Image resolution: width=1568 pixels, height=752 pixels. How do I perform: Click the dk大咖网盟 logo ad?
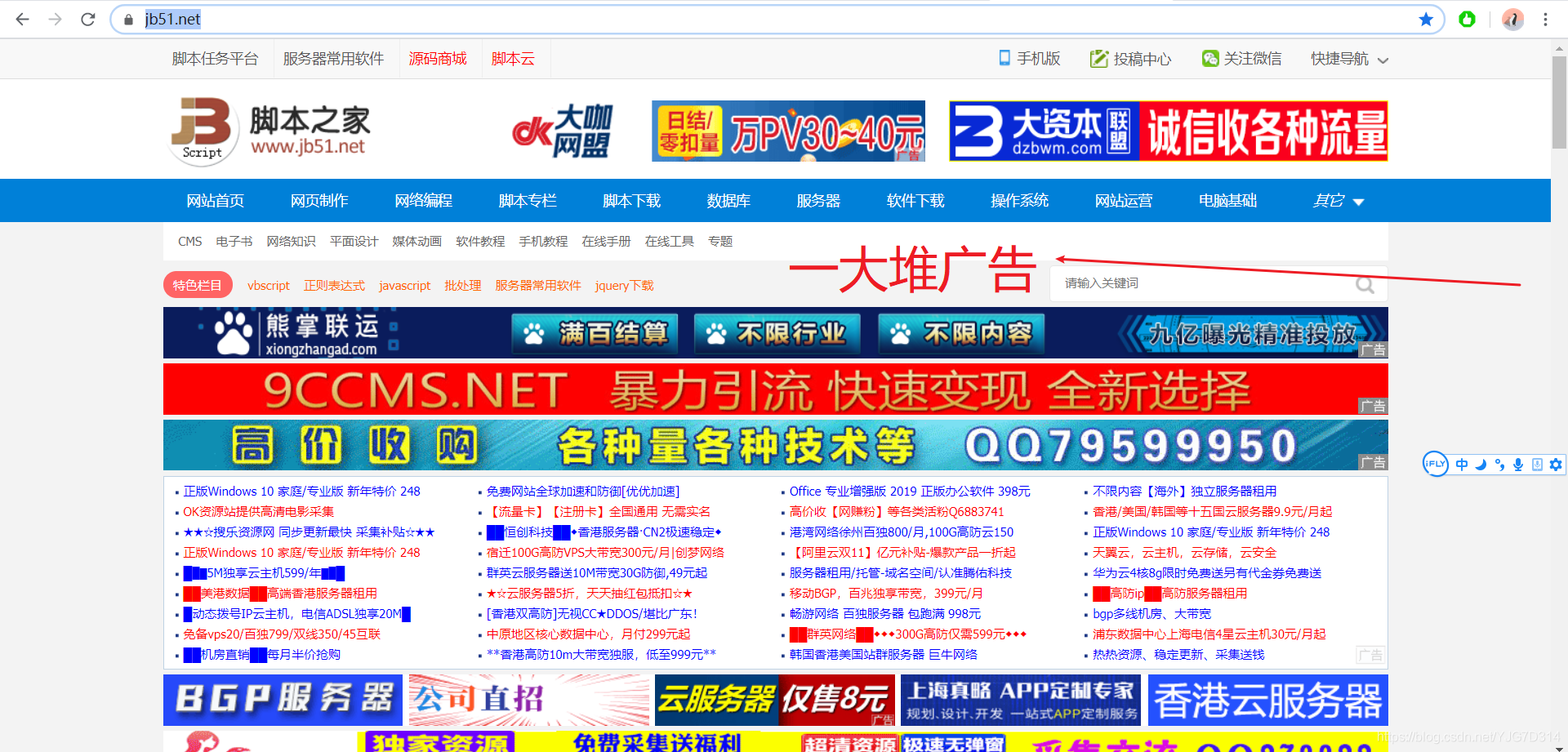point(563,131)
